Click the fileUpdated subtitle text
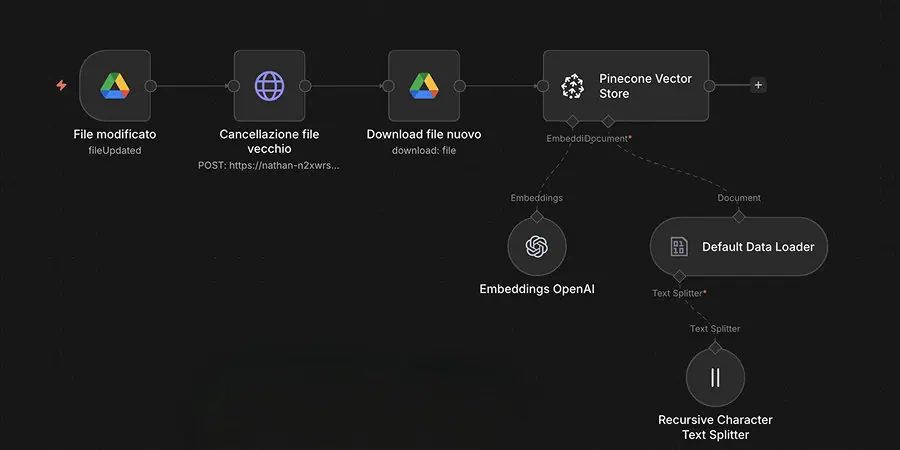This screenshot has width=900, height=450. (x=115, y=150)
